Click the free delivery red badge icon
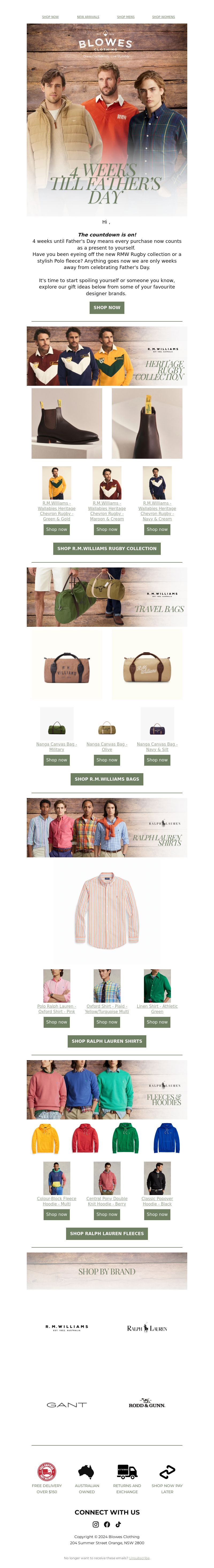This screenshot has height=1568, width=214. click(47, 1471)
